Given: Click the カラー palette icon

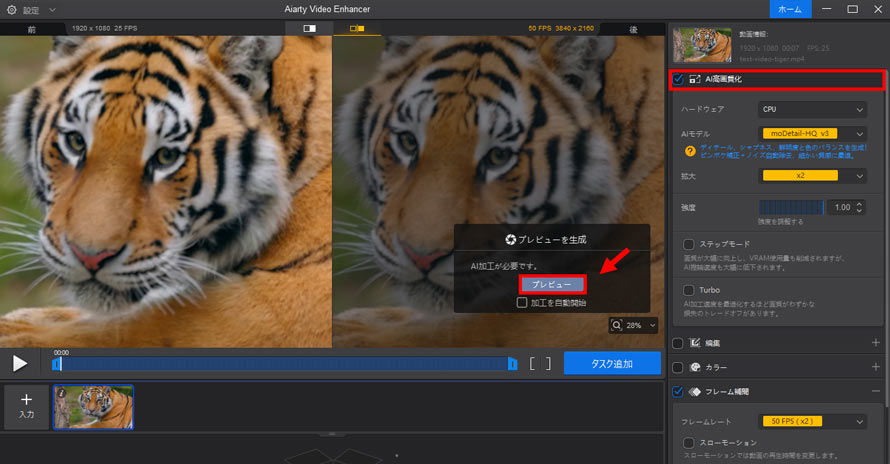Looking at the screenshot, I should click(695, 367).
